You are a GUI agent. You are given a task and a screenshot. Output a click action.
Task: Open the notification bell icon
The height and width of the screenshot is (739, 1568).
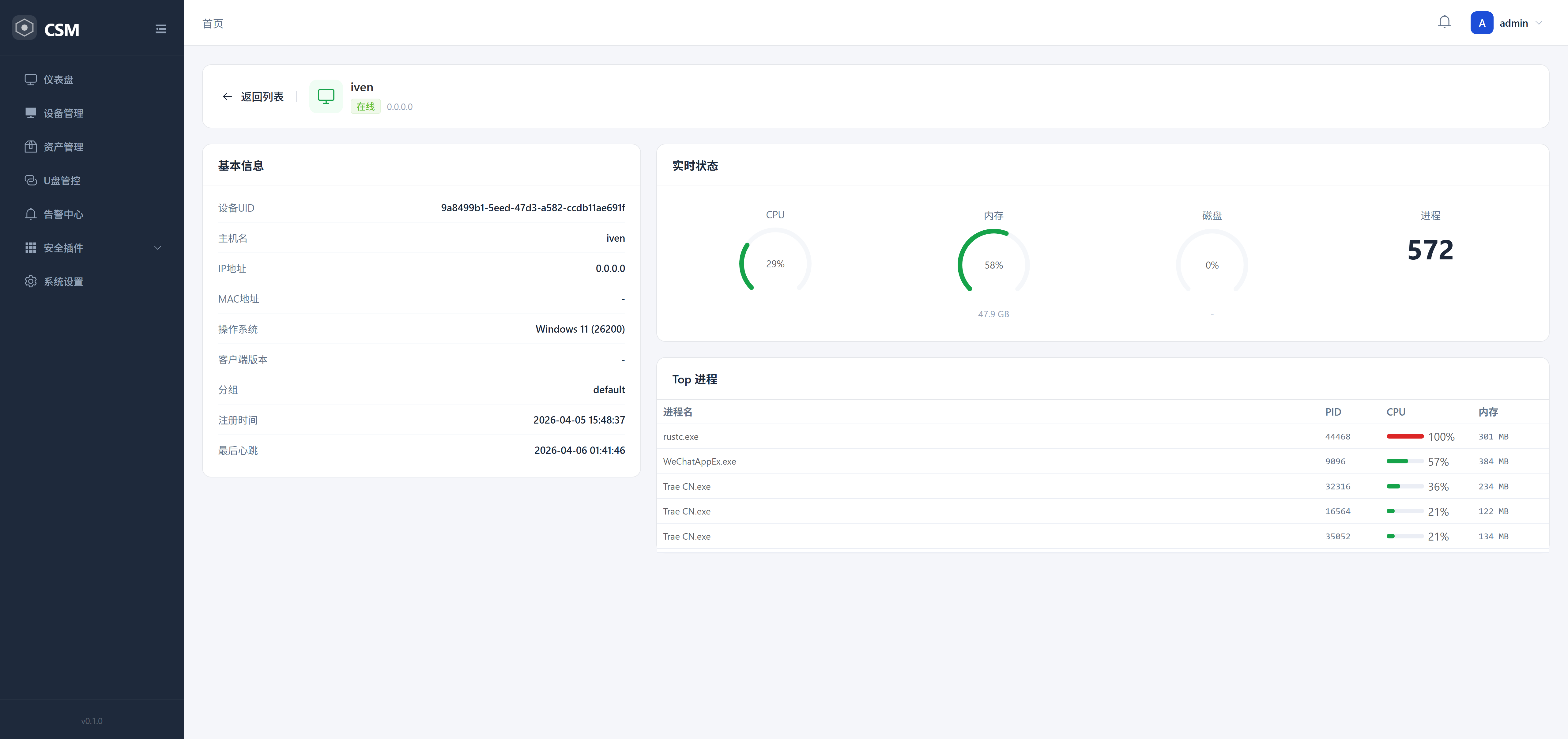coord(1444,23)
